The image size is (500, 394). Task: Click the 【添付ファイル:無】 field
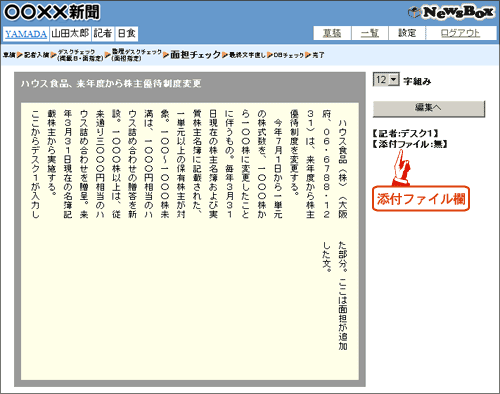(410, 144)
